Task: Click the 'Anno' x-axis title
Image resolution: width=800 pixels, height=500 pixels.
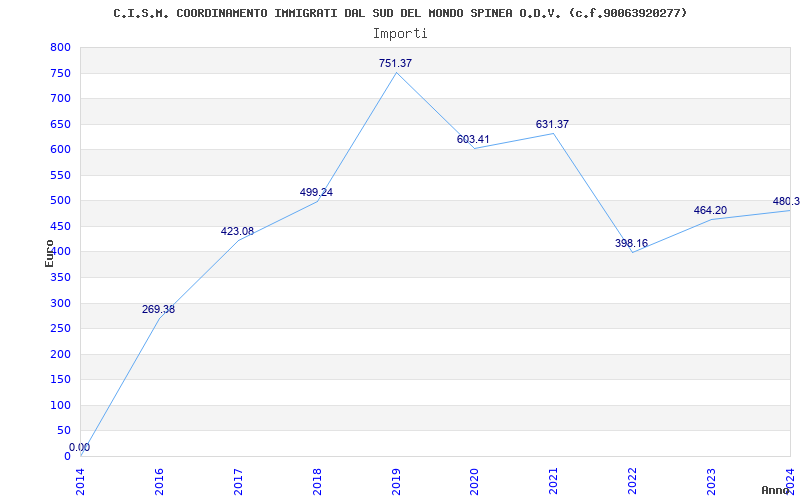Action: 775,490
